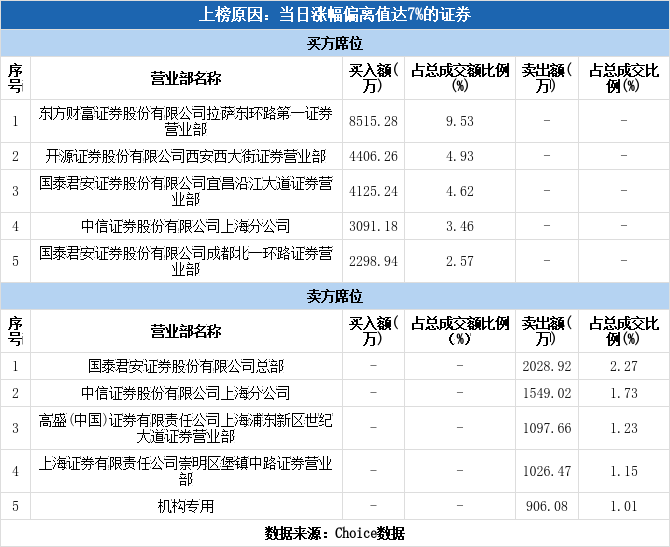Select sell amount 2028.92
This screenshot has width=670, height=547.
click(547, 367)
